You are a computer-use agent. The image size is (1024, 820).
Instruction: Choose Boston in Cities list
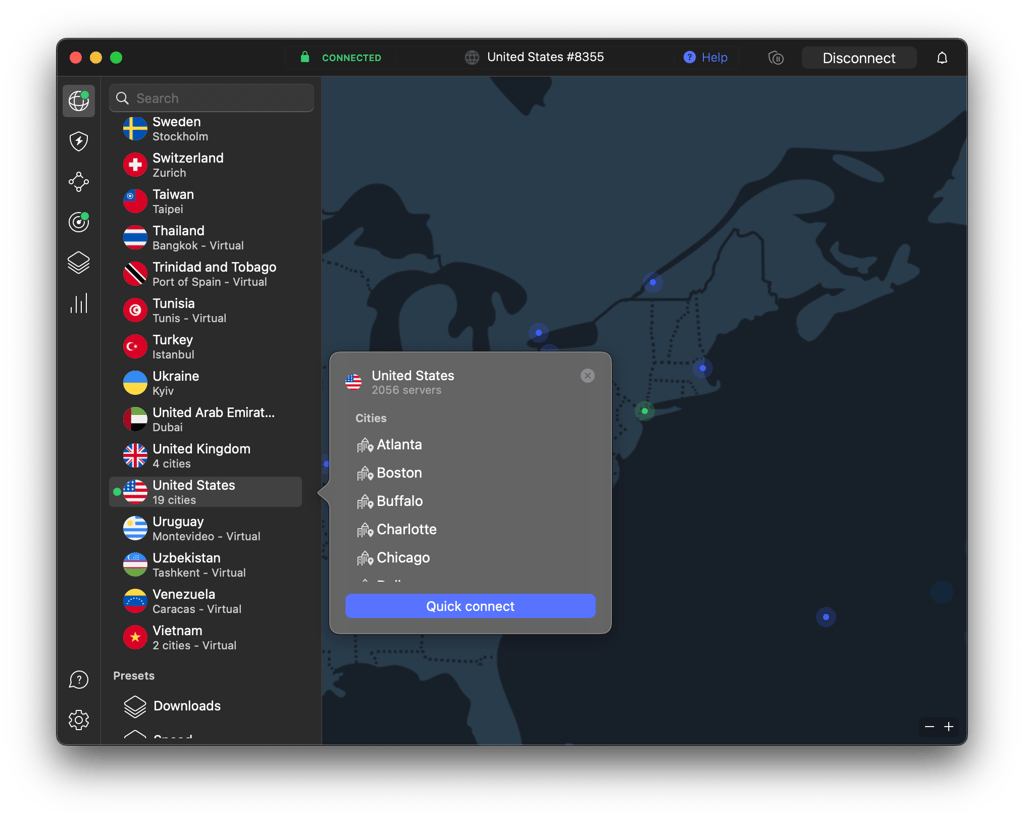coord(399,473)
